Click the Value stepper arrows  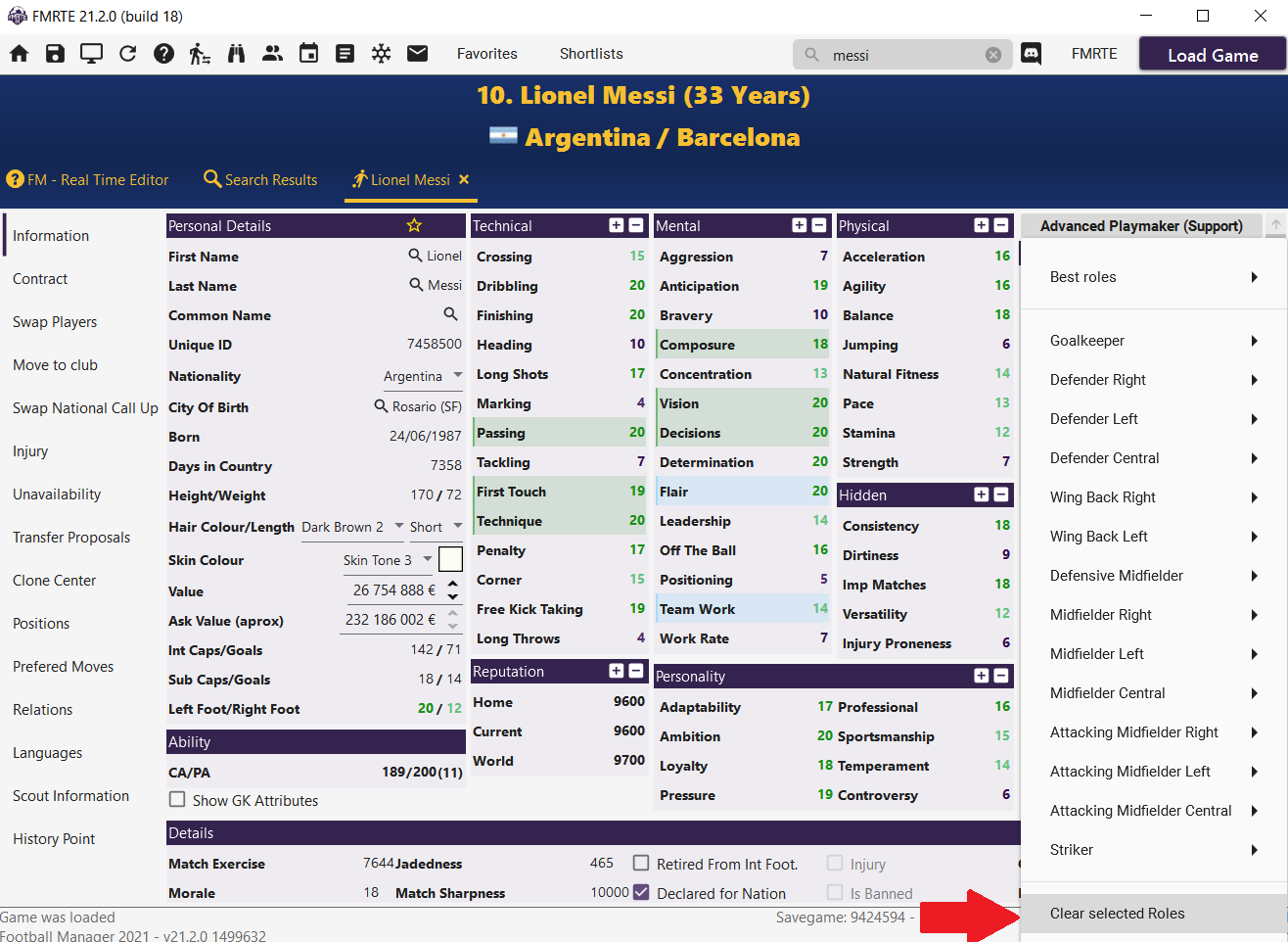click(452, 590)
